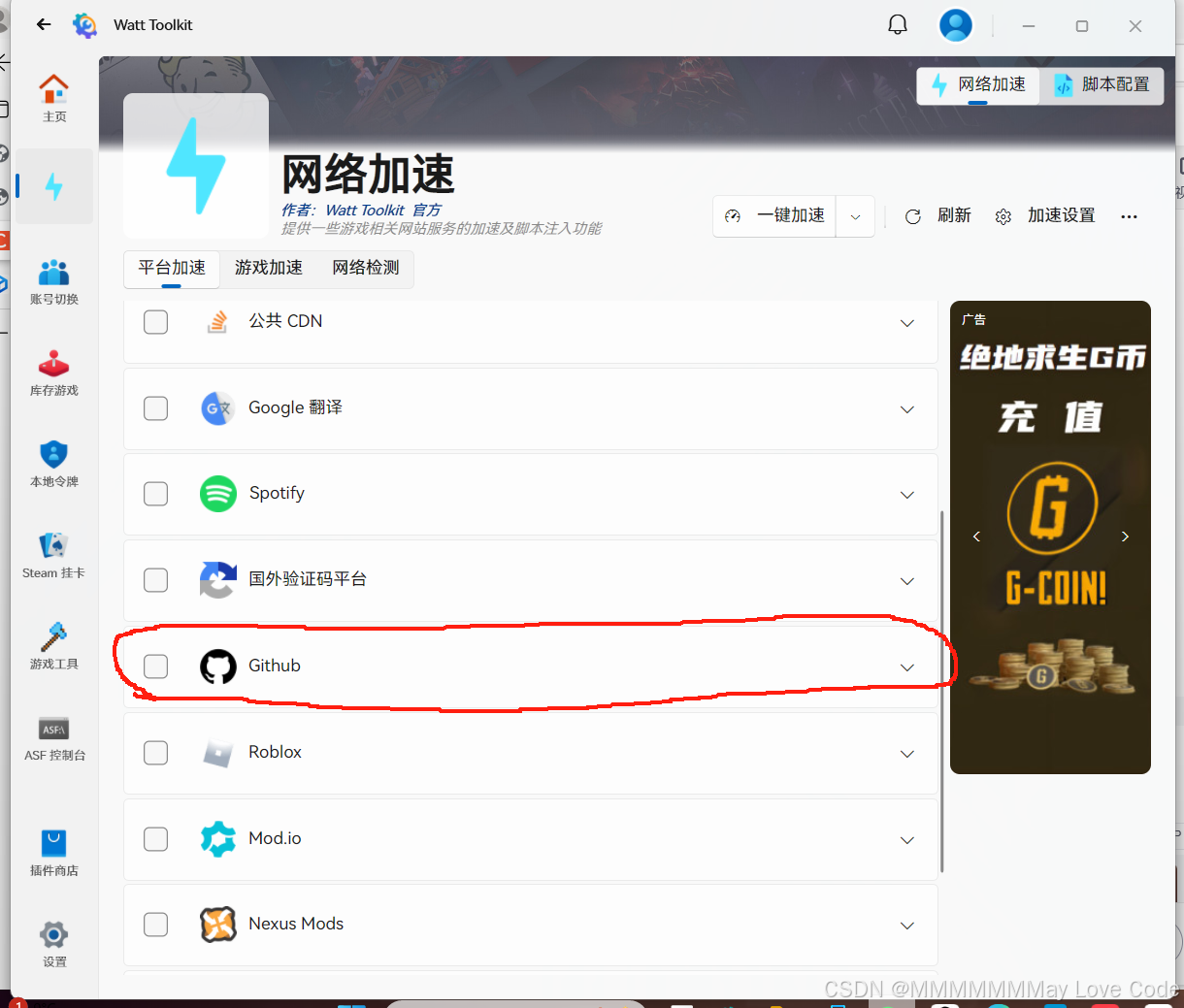Show previous ad with left arrow
The width and height of the screenshot is (1184, 1008).
pyautogui.click(x=976, y=537)
